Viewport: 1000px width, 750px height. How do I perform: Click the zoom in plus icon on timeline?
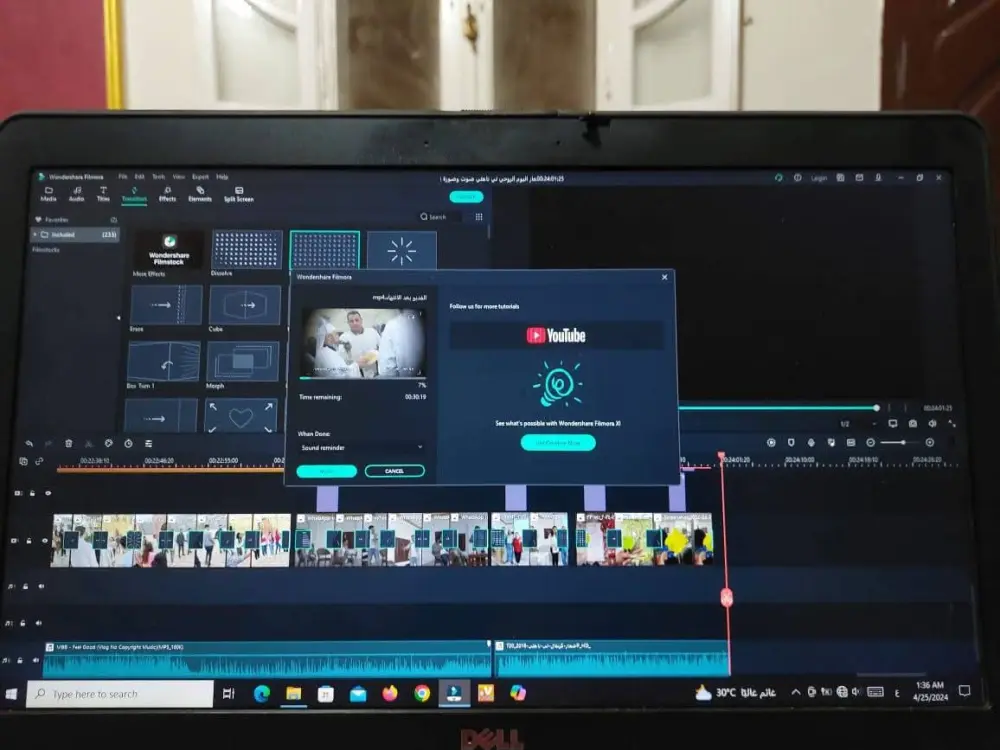point(930,442)
